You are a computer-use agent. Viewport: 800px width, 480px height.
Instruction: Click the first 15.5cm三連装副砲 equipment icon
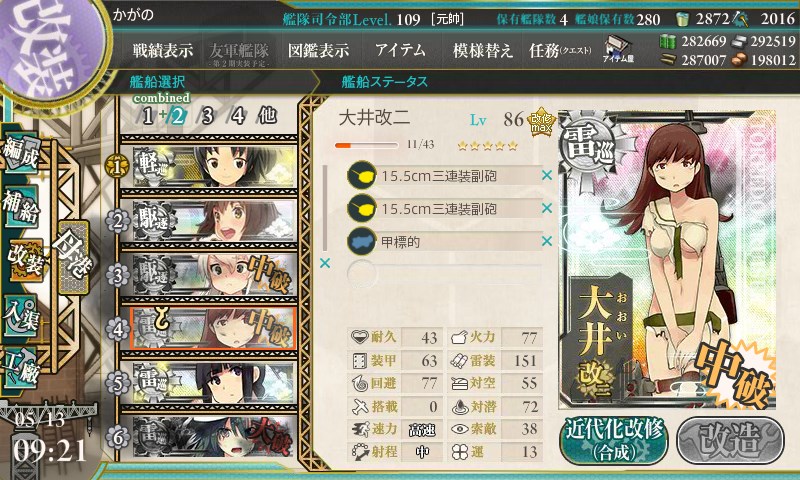[x=362, y=175]
